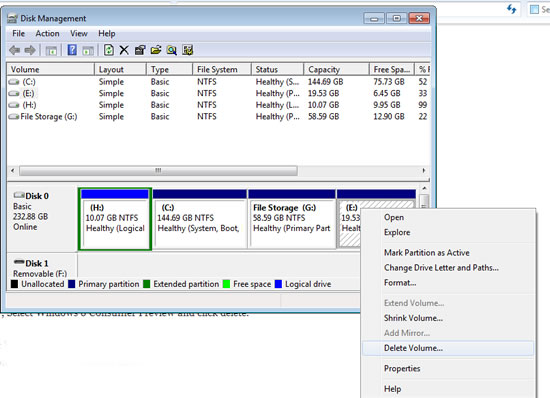Click the Forward arrow toolbar icon
This screenshot has height=398, width=550.
pos(30,50)
